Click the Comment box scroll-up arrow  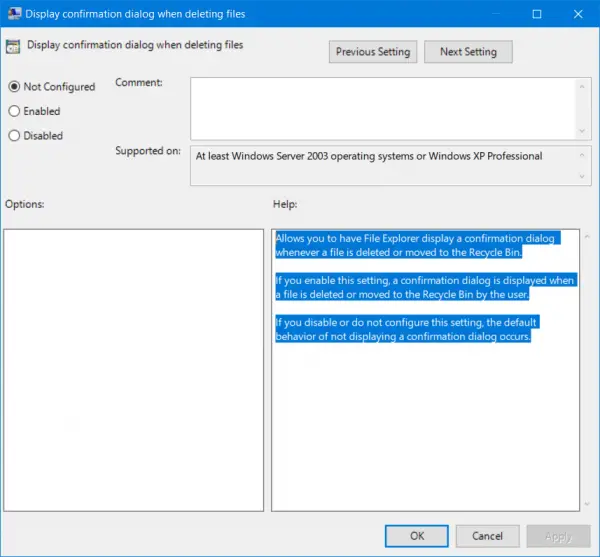click(582, 87)
